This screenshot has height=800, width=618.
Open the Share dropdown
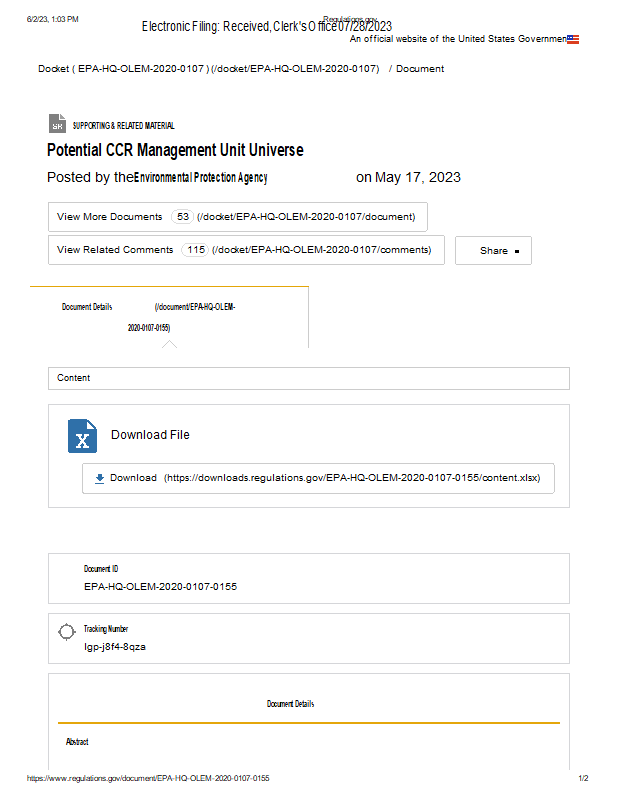point(493,251)
